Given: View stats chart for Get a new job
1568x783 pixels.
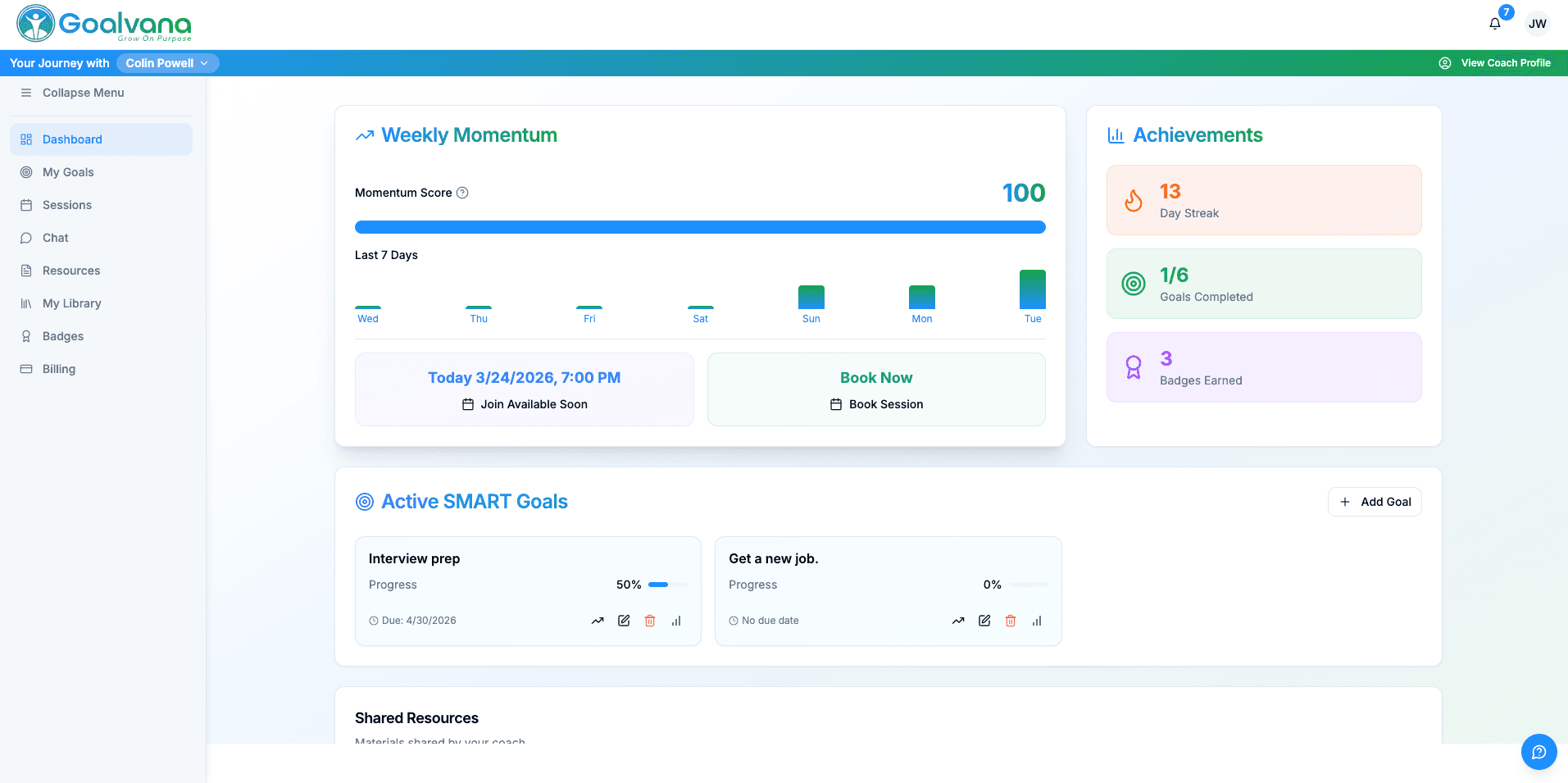Looking at the screenshot, I should coord(1037,621).
